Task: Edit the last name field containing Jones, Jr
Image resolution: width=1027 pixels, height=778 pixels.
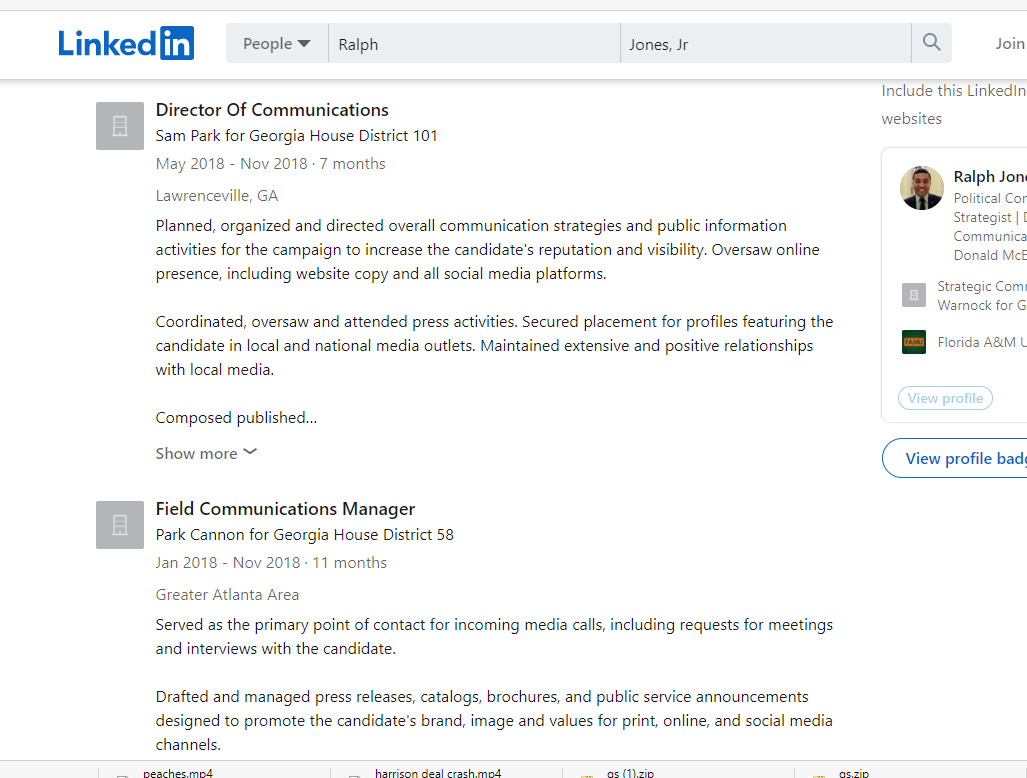Action: pos(766,43)
